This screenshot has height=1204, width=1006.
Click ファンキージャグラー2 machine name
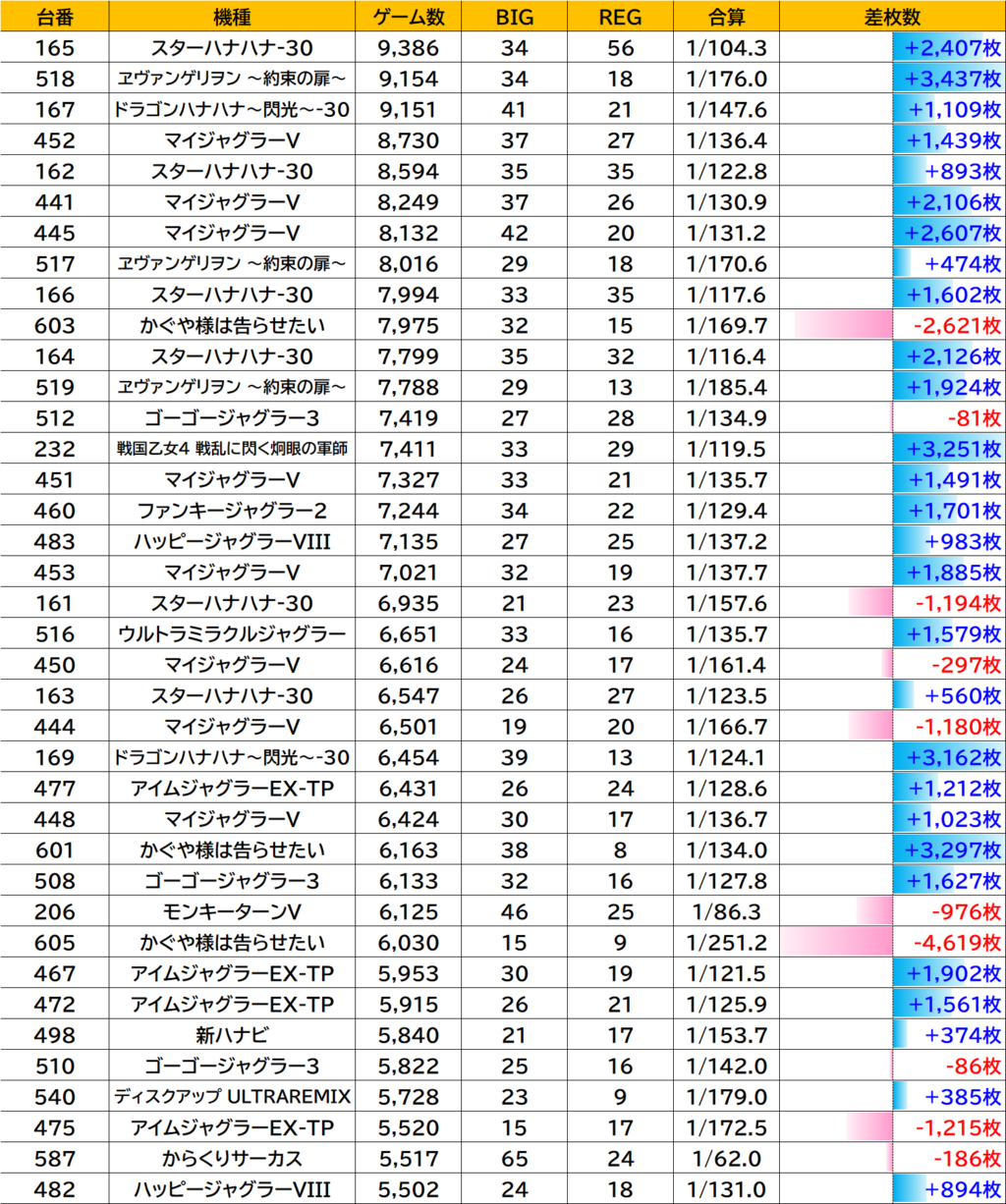point(233,510)
